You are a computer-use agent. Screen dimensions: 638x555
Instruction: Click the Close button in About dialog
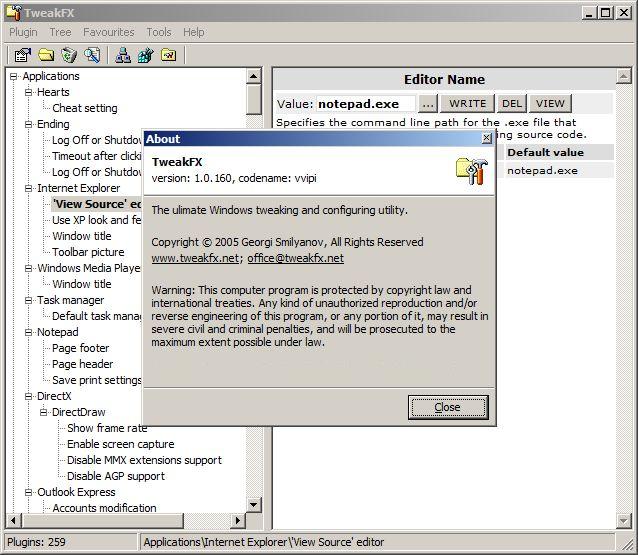point(448,407)
